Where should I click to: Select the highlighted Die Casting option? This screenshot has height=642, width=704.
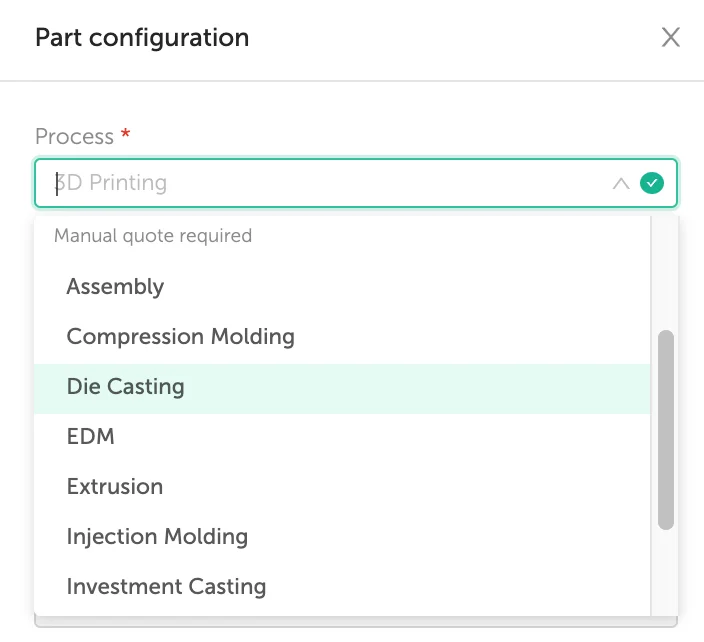(x=342, y=387)
